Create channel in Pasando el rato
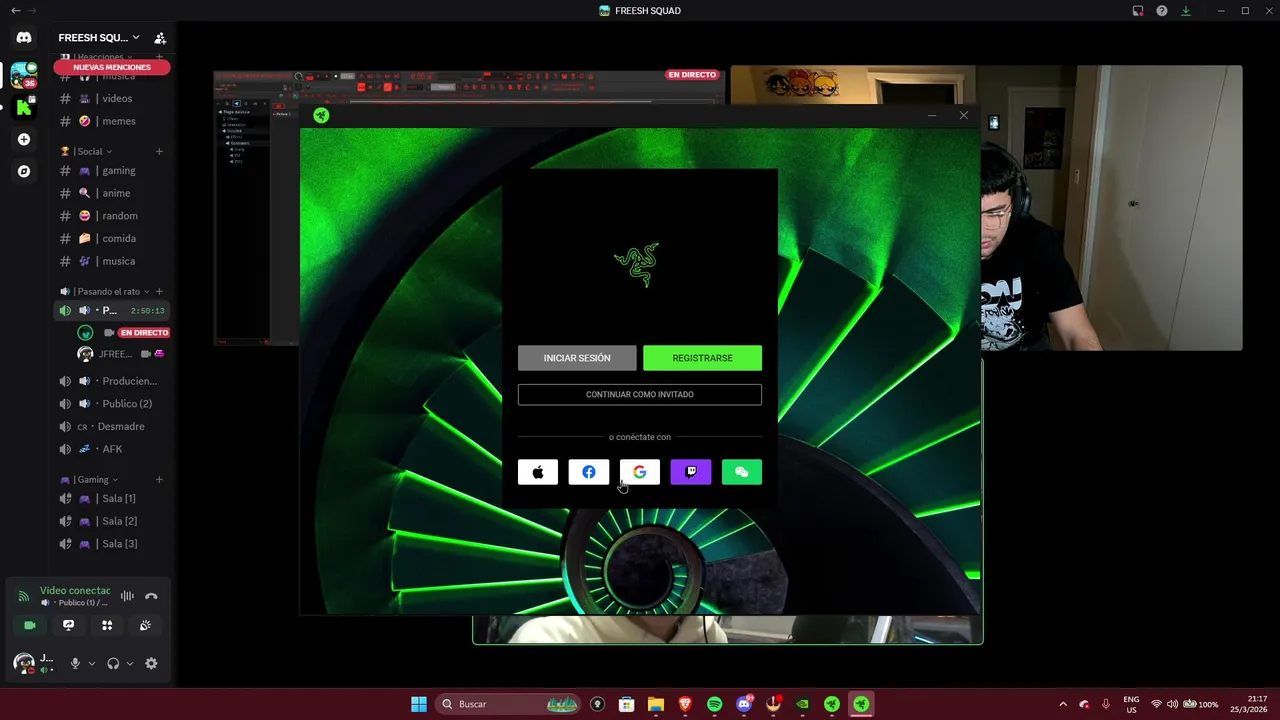 coord(159,291)
